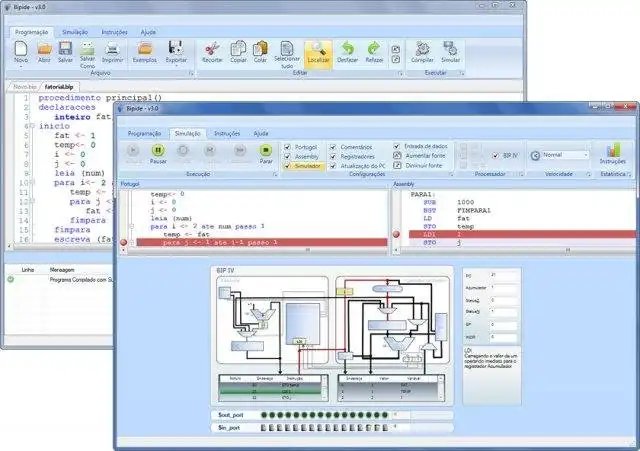Screen dimensions: 640x451
Task: Open a file with Abrir icon
Action: click(x=44, y=52)
